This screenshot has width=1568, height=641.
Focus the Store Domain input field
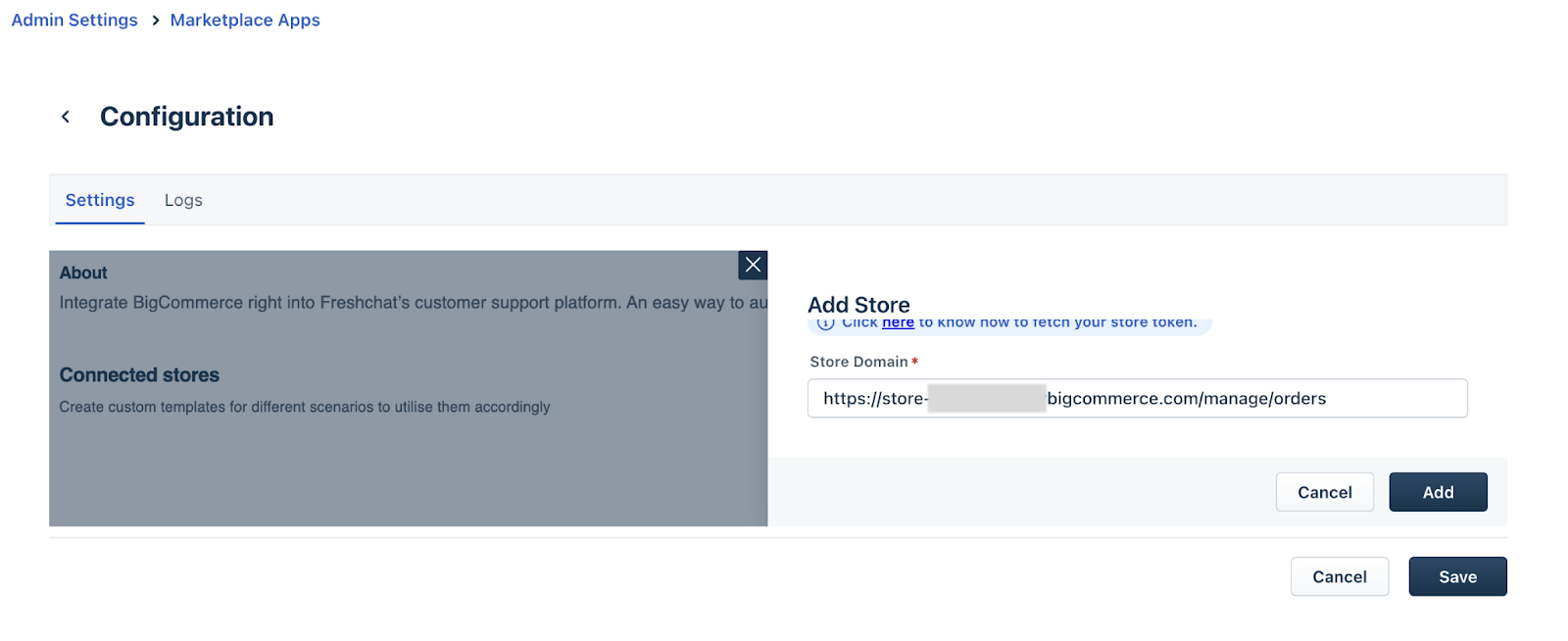[x=1137, y=398]
